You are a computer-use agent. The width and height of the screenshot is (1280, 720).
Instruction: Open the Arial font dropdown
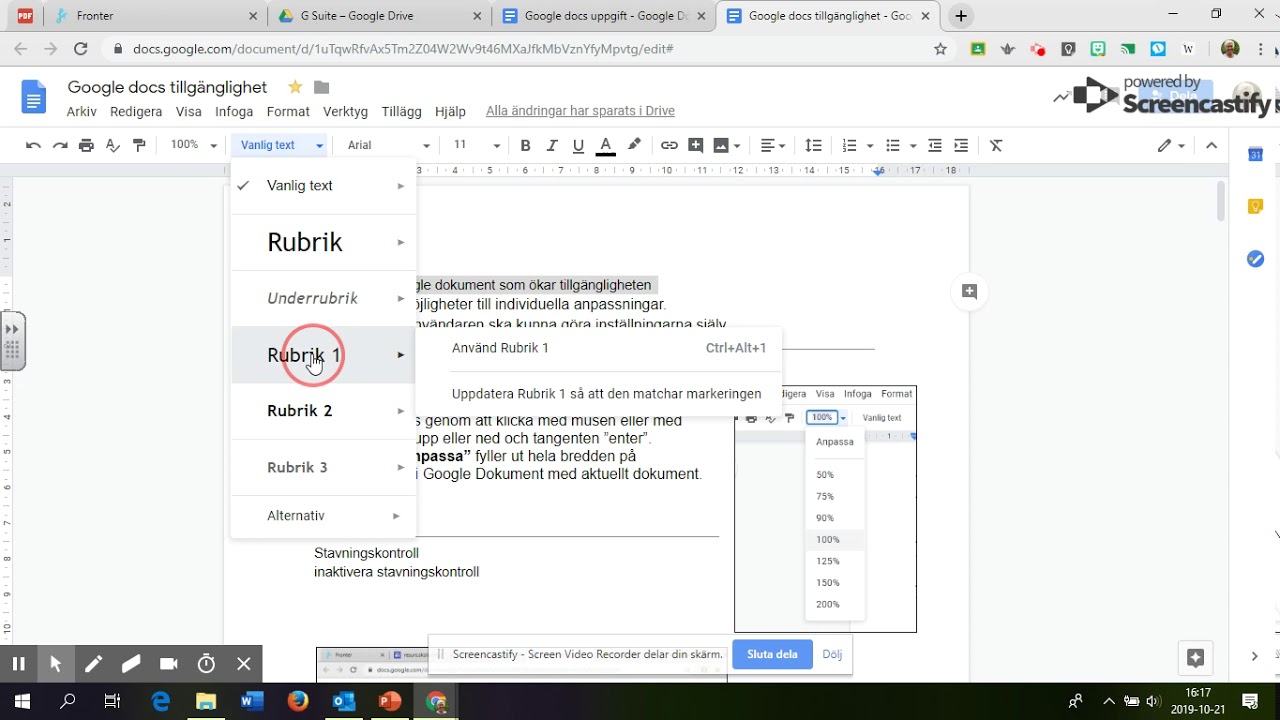tap(389, 145)
